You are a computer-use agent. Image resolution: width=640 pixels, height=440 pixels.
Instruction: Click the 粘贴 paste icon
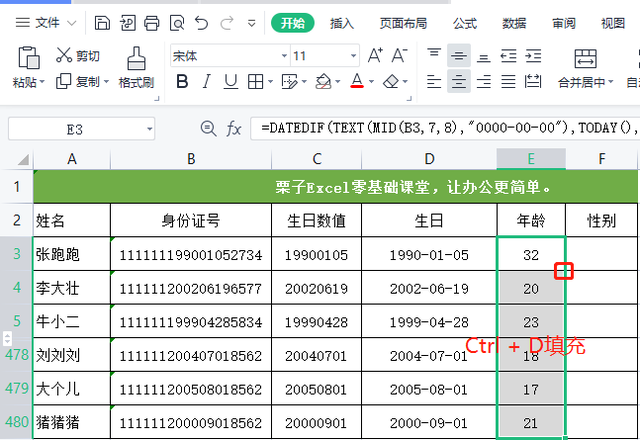click(x=29, y=57)
